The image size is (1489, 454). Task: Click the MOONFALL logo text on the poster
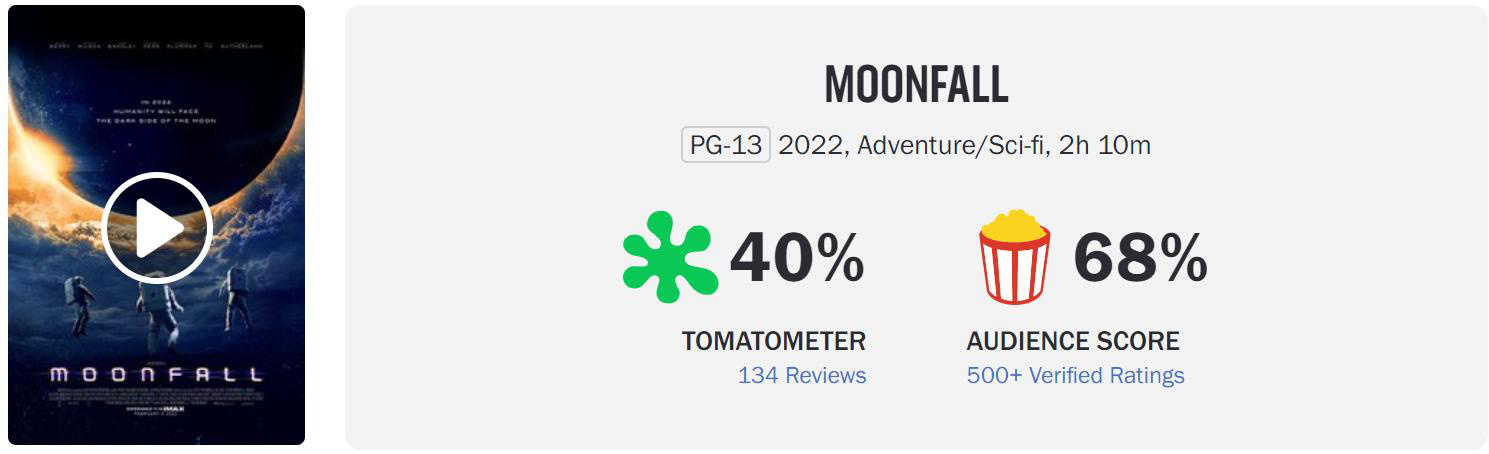157,375
